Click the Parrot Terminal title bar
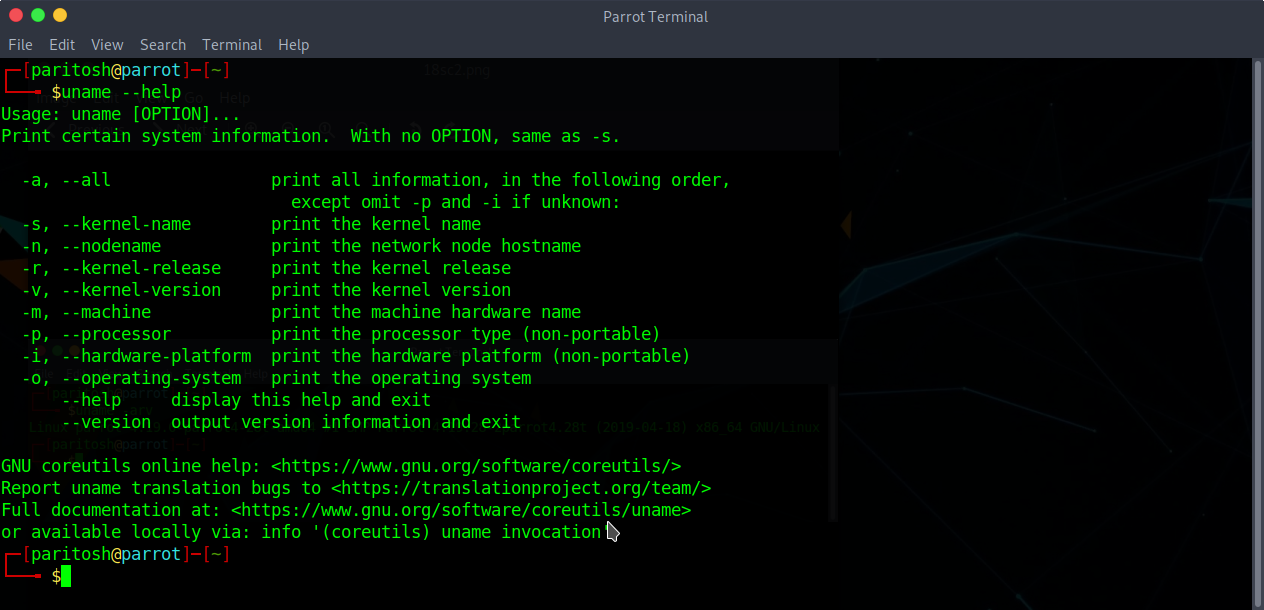This screenshot has width=1264, height=610. pos(655,16)
